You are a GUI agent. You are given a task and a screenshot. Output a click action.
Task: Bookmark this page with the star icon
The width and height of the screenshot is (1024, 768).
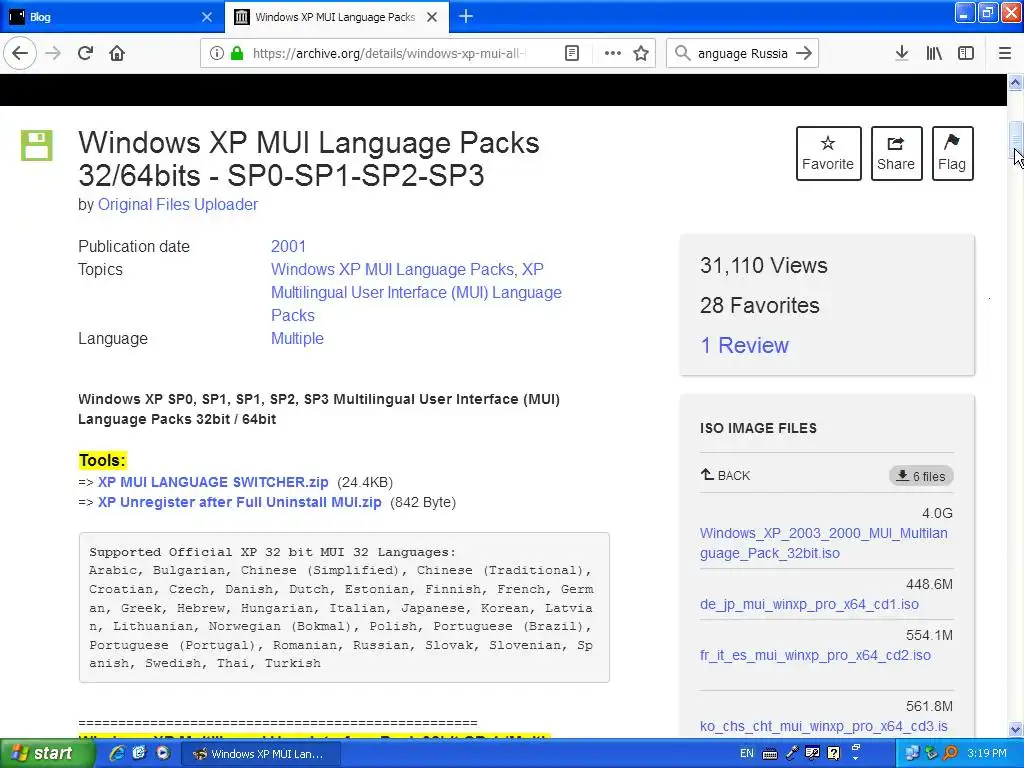pos(641,53)
